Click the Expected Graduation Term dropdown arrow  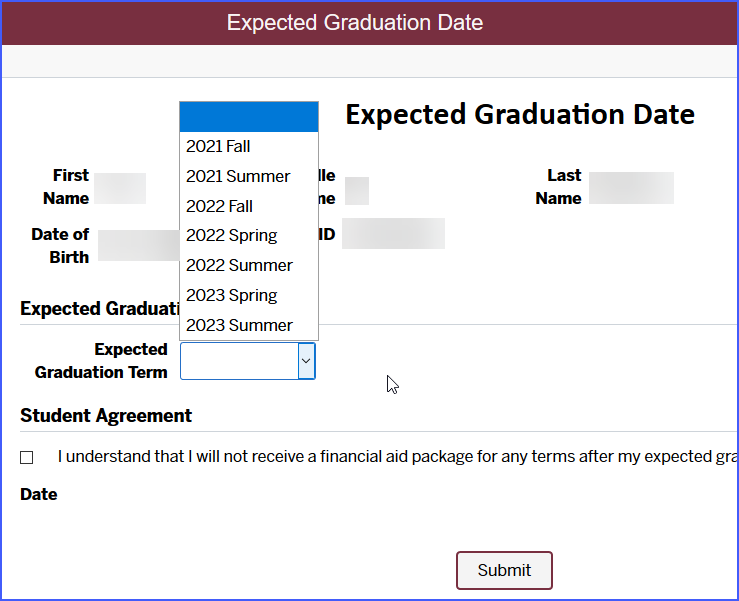click(x=306, y=361)
